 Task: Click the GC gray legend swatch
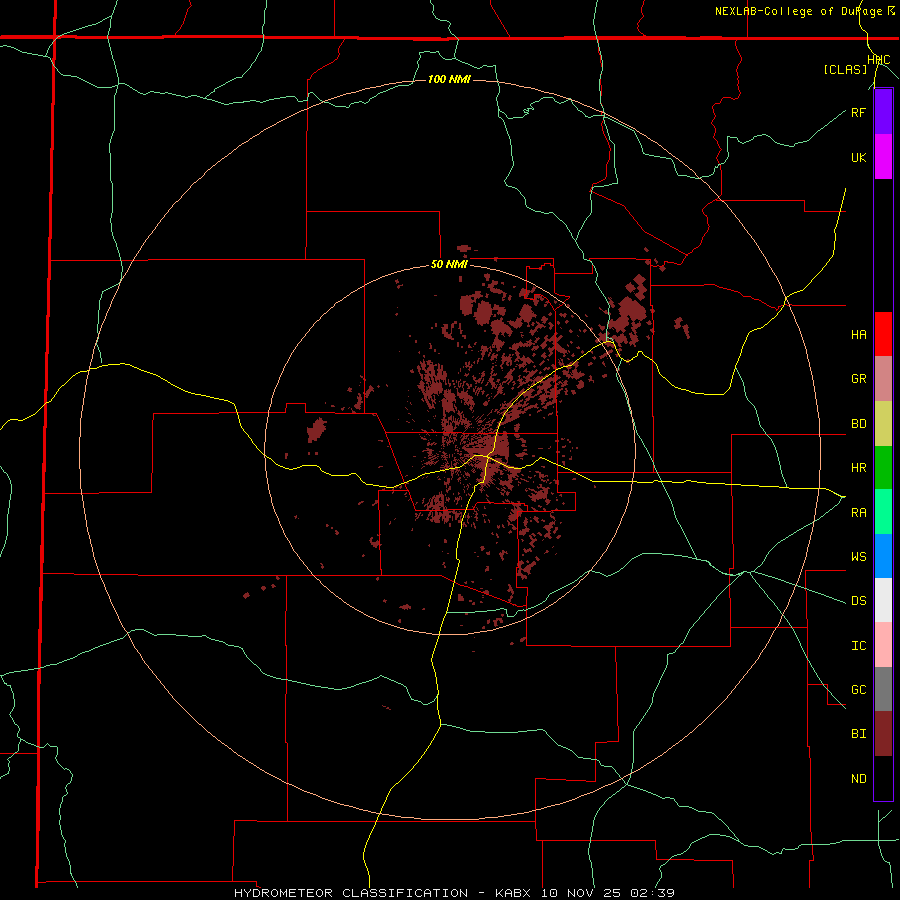(883, 689)
